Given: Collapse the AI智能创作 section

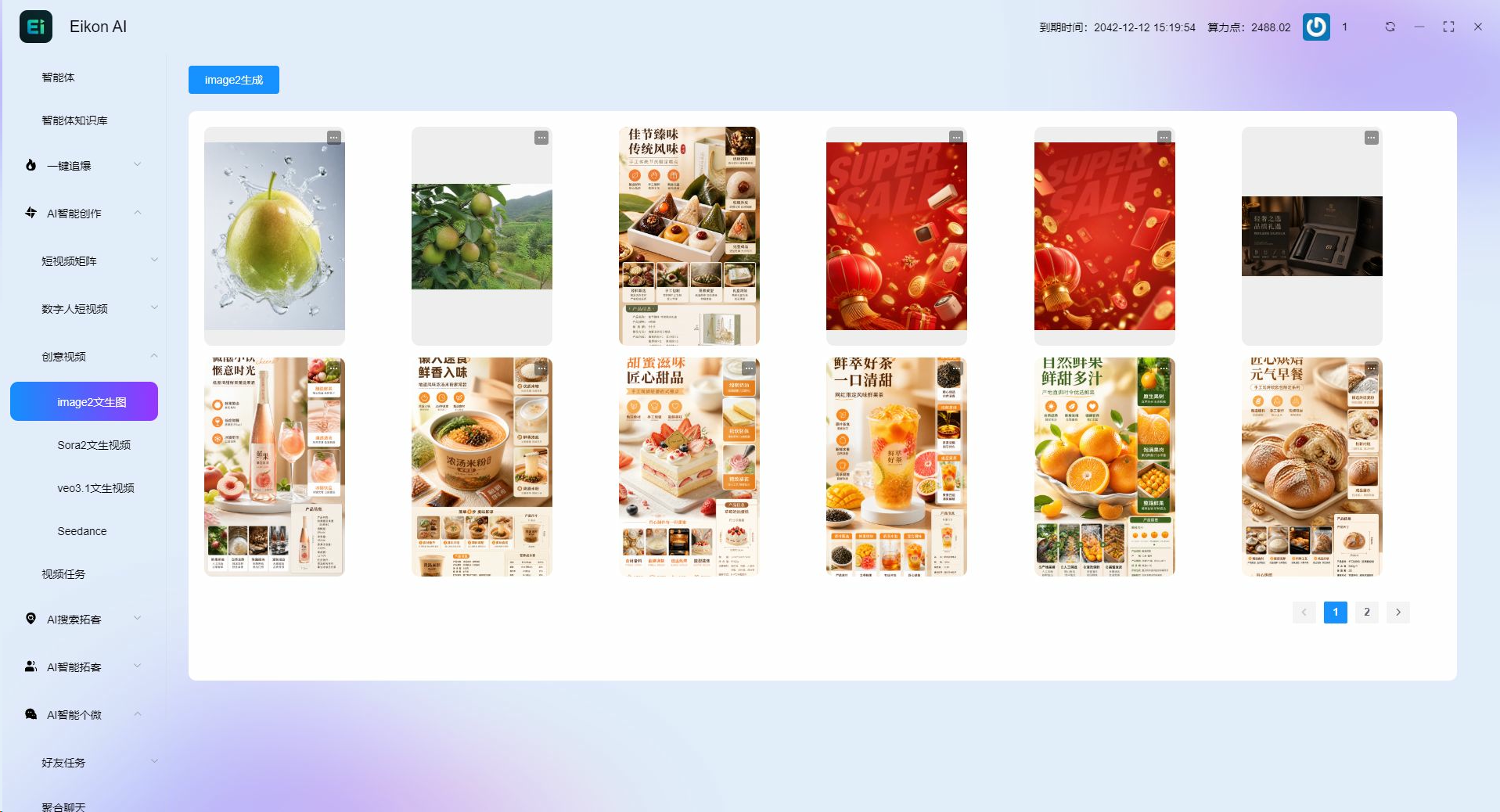Looking at the screenshot, I should pos(138,213).
